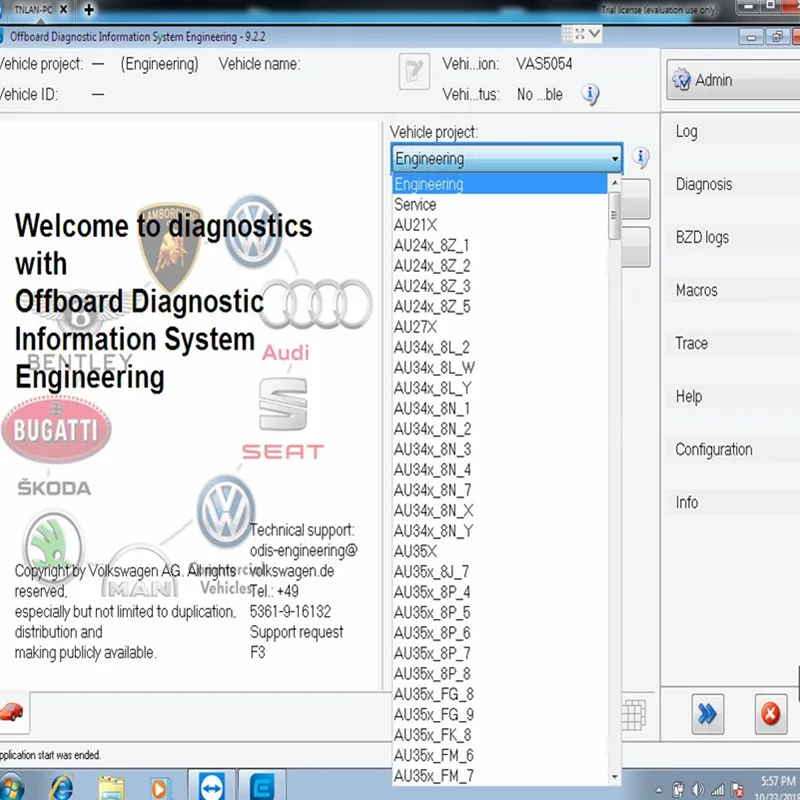Open the Admin mode button

click(733, 80)
